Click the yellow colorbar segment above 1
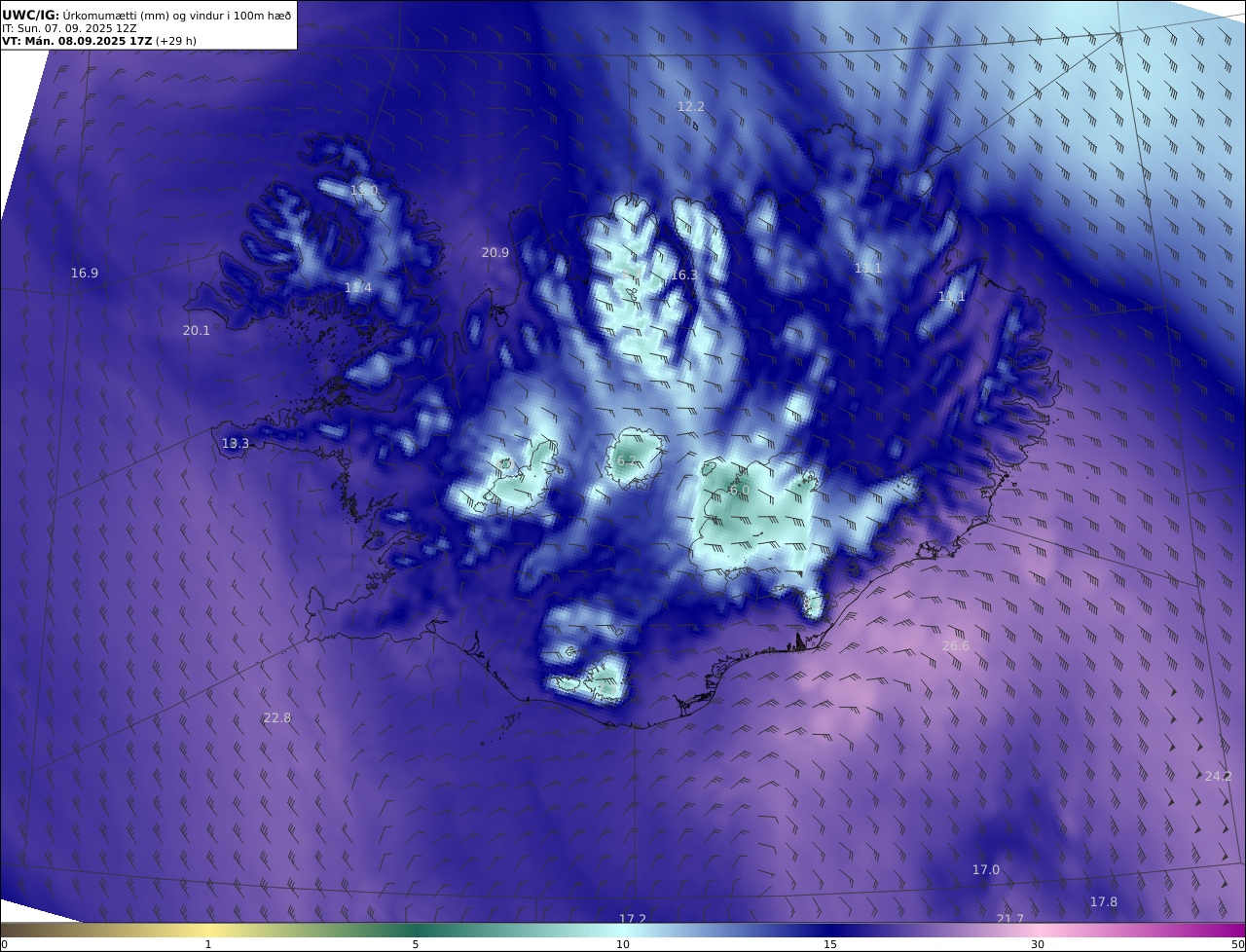 (208, 931)
